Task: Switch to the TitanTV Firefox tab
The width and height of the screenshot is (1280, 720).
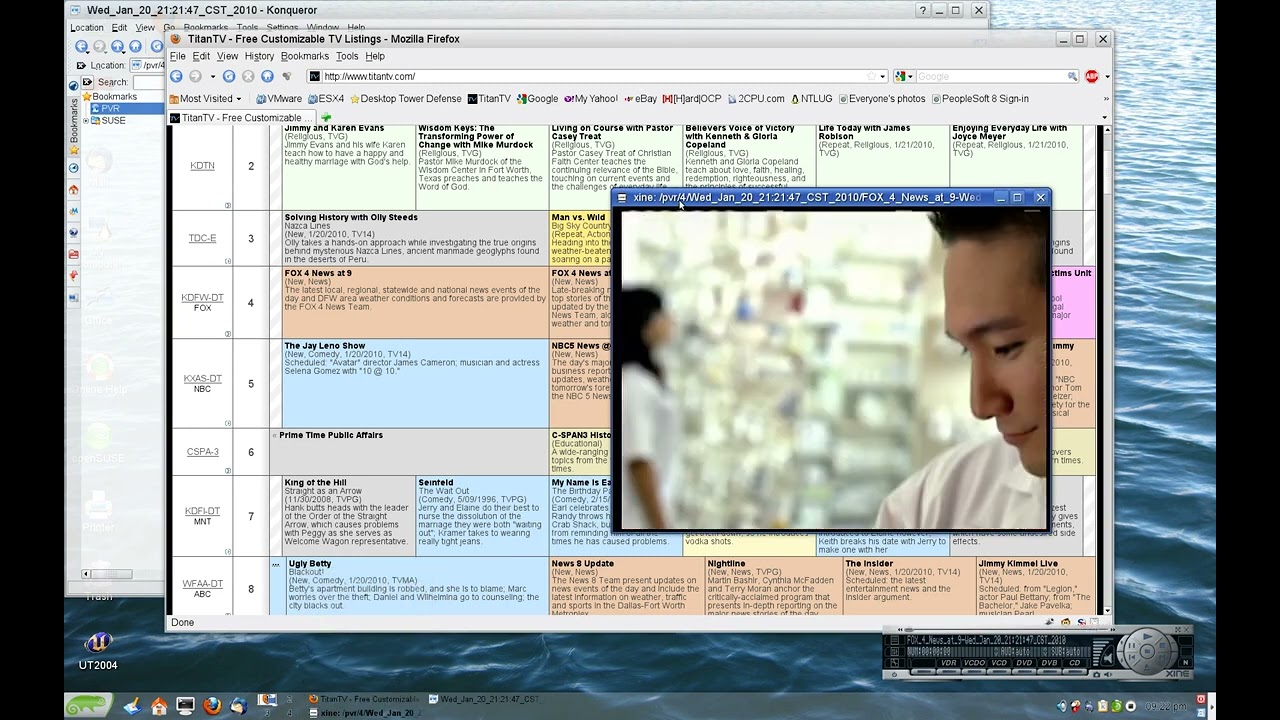Action: (240, 118)
